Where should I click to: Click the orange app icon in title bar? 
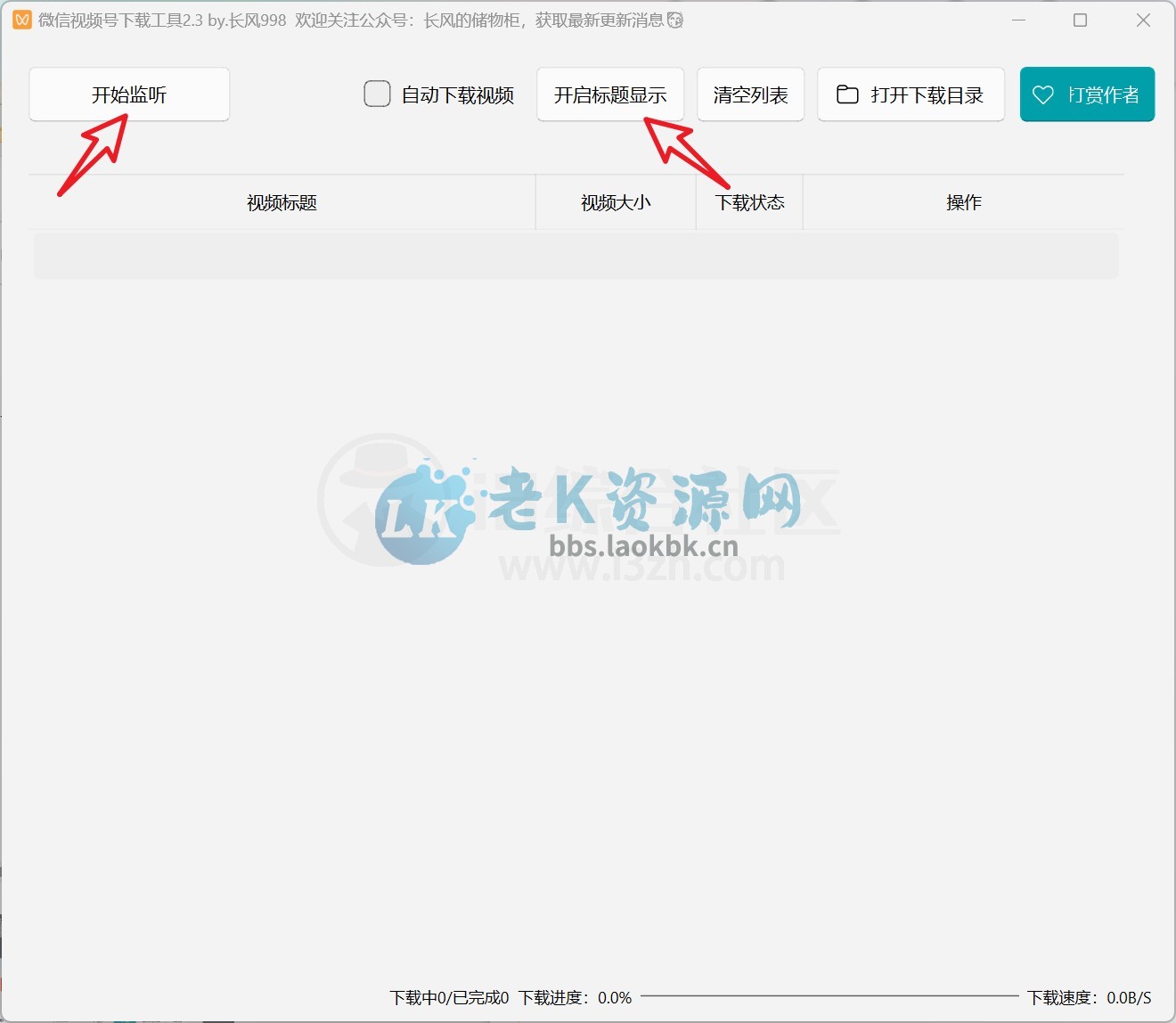22,20
